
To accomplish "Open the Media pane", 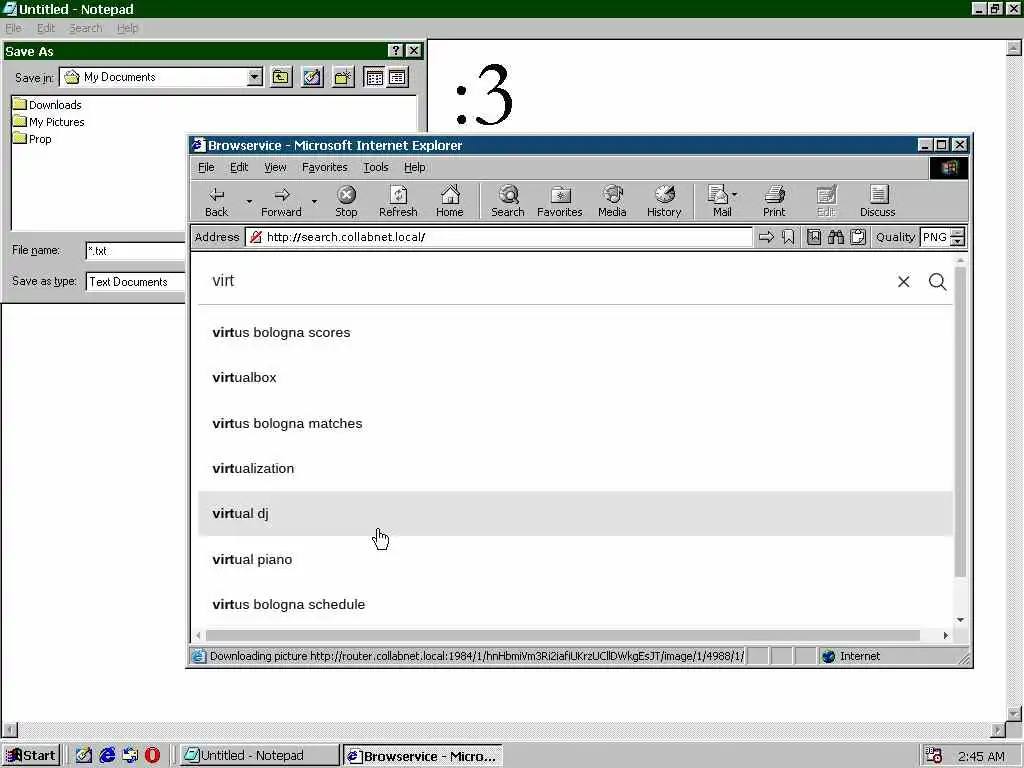I will click(612, 201).
